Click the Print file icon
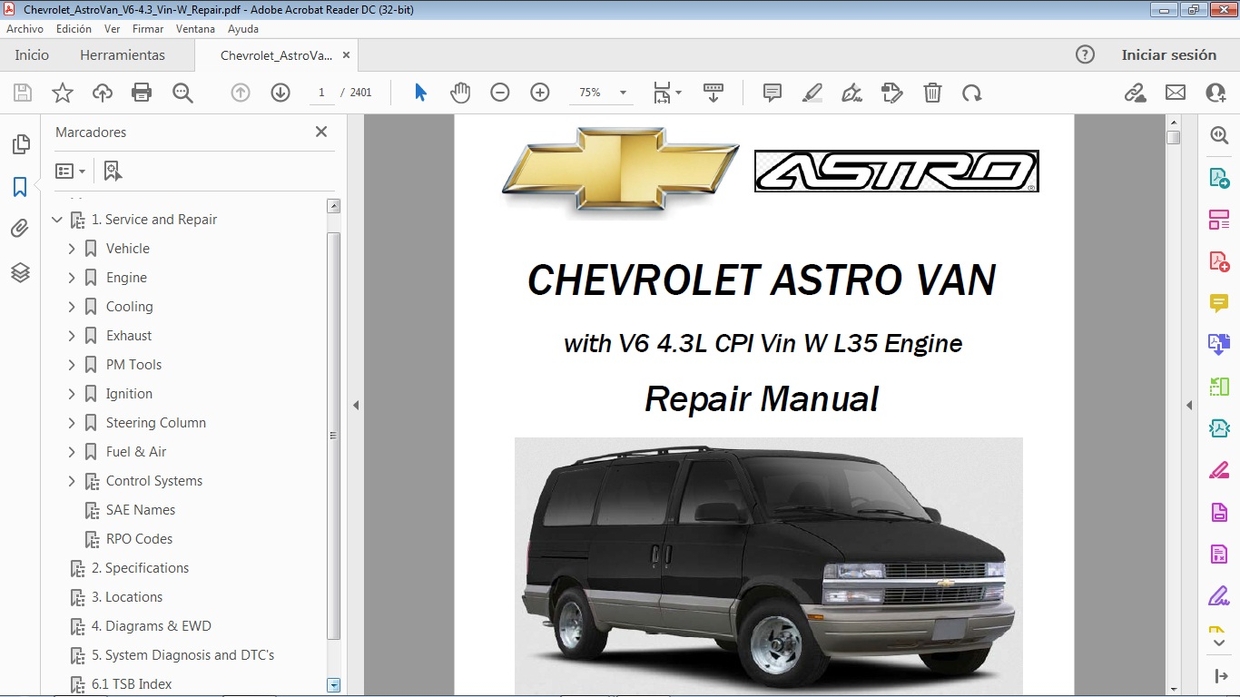Viewport: 1240px width, 697px height. (142, 93)
